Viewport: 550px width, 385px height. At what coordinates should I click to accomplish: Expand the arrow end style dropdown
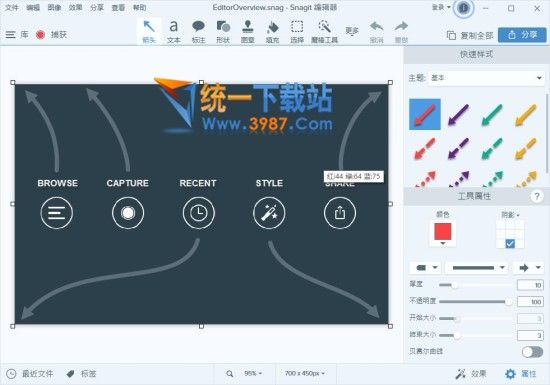(529, 268)
